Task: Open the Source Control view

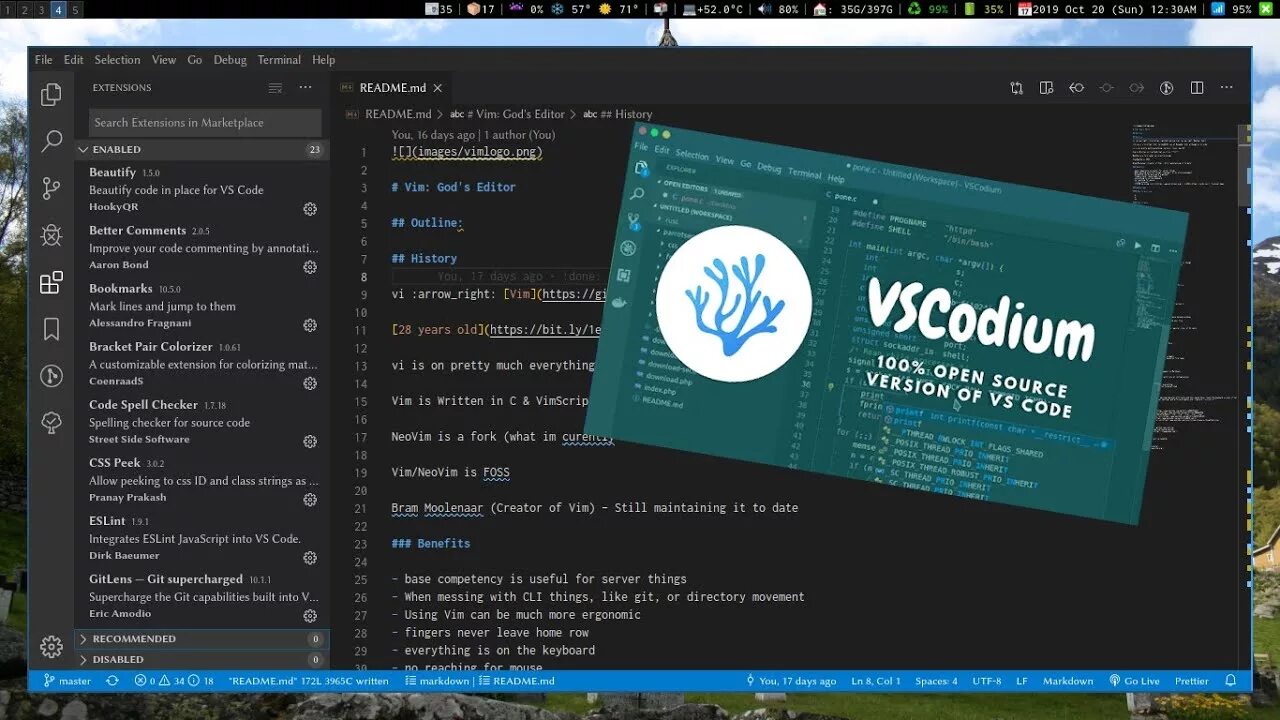Action: (x=51, y=189)
